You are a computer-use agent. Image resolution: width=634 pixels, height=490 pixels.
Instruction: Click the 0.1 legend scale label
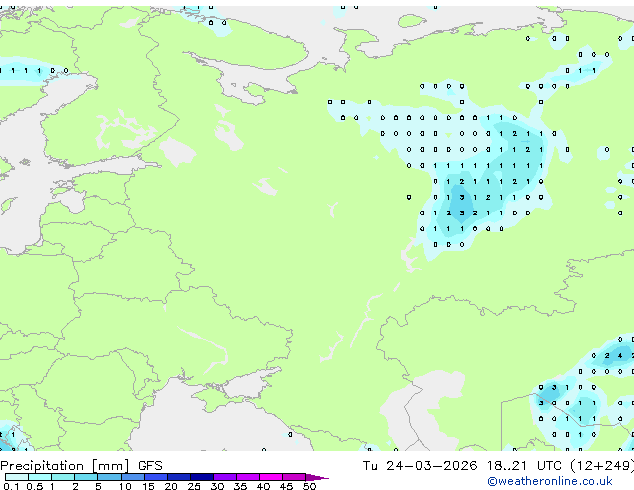[11, 486]
